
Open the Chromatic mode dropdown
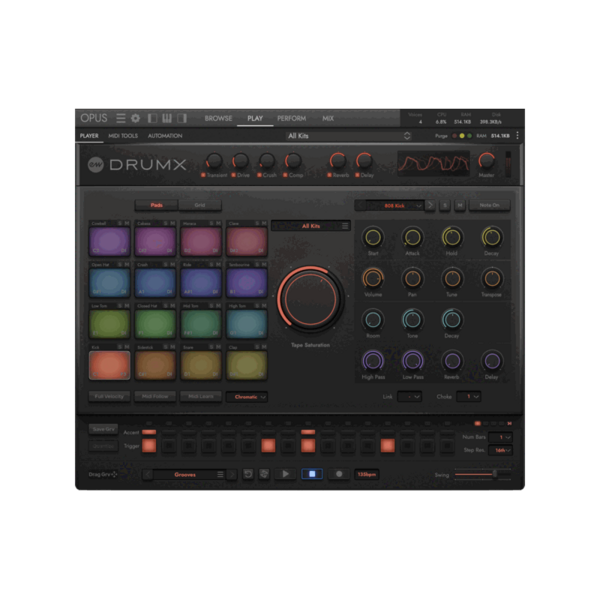tap(247, 397)
